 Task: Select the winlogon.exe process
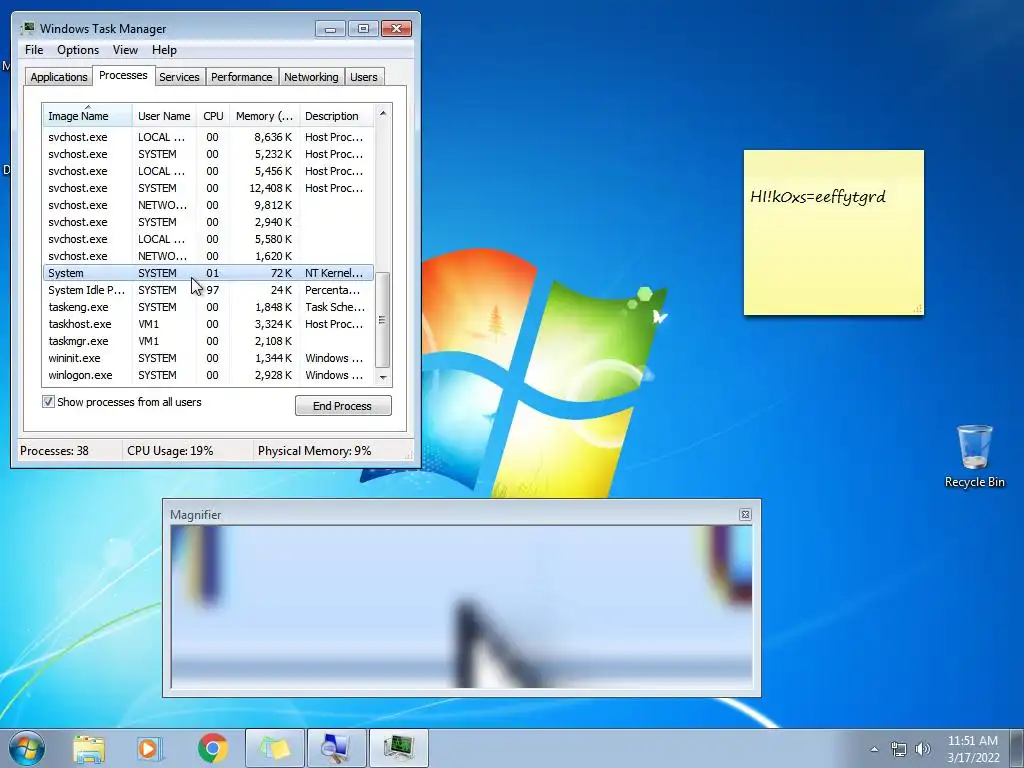pyautogui.click(x=208, y=375)
